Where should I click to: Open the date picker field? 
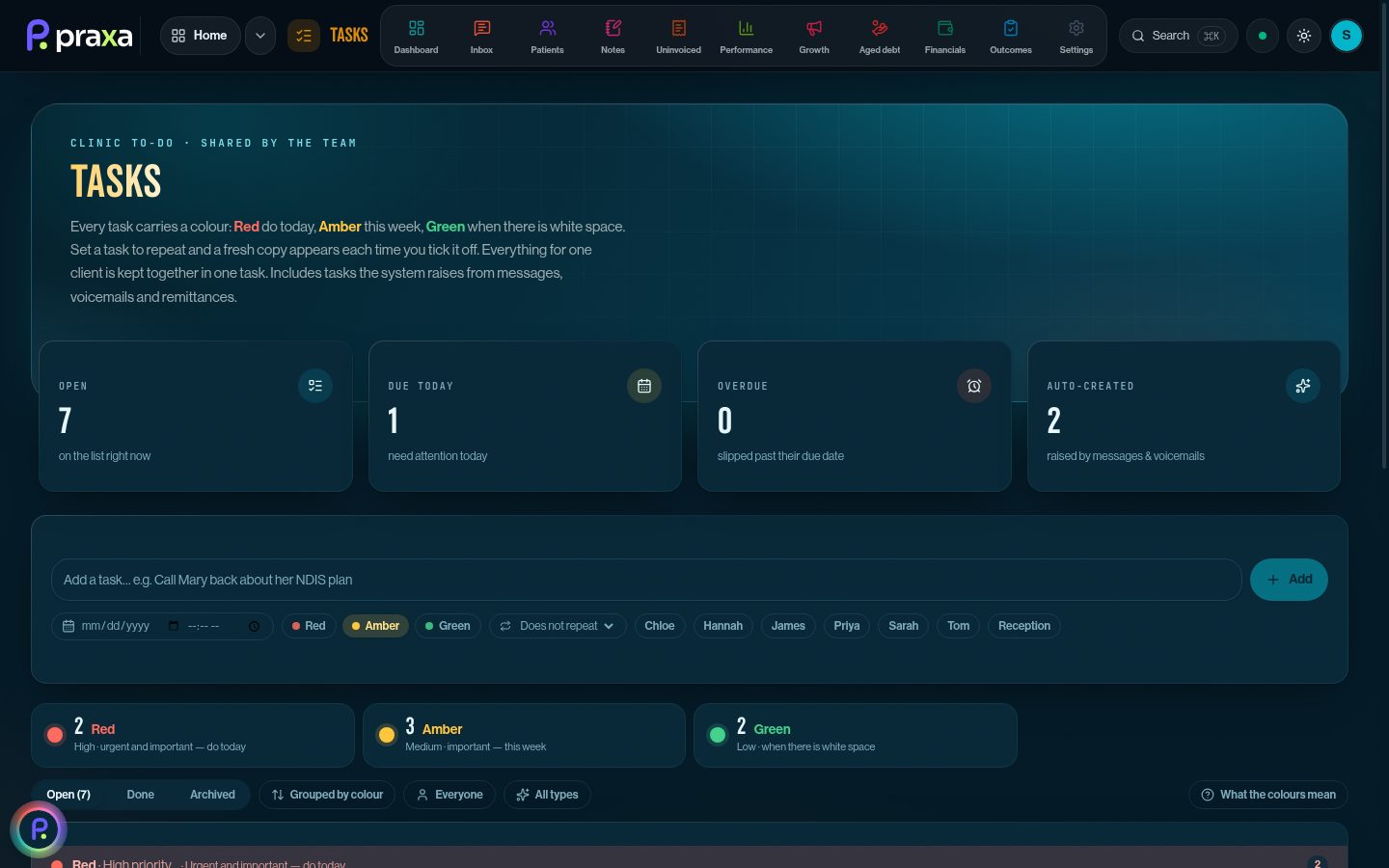pyautogui.click(x=162, y=626)
